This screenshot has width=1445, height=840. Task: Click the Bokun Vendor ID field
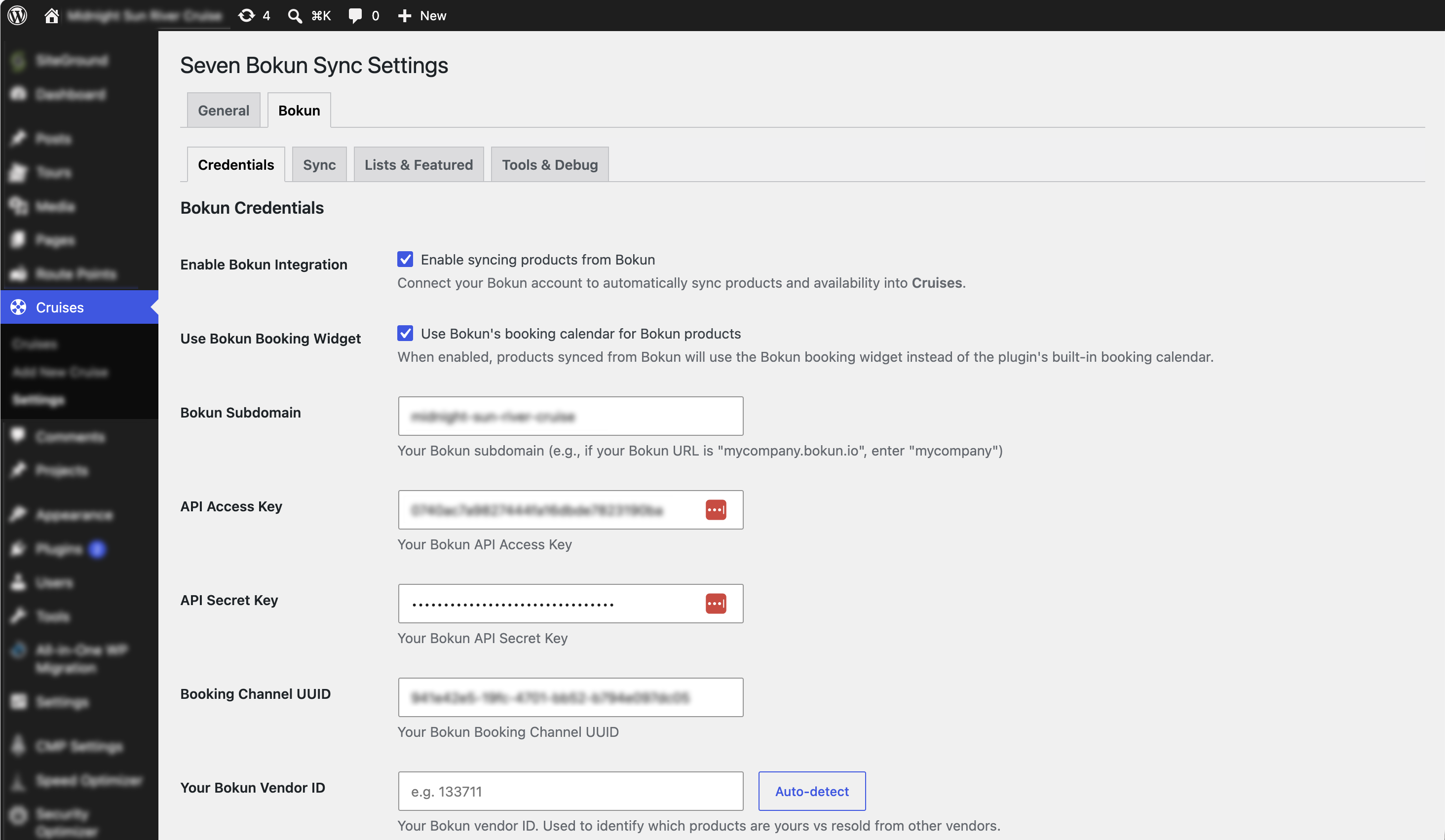[570, 791]
